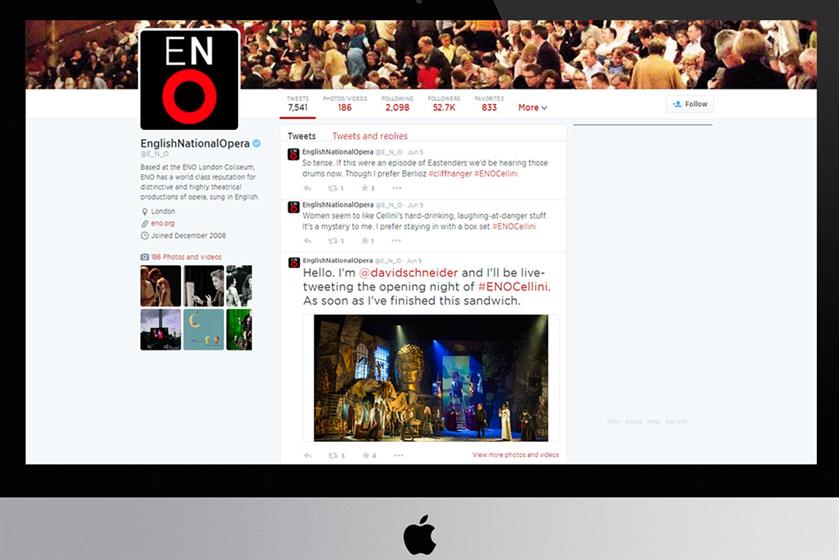The height and width of the screenshot is (560, 839).
Task: Click the ENO profile avatar image
Action: 189,80
